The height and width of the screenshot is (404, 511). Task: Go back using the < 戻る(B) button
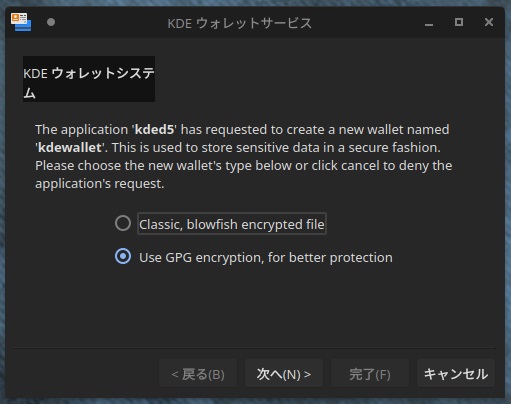pyautogui.click(x=198, y=373)
